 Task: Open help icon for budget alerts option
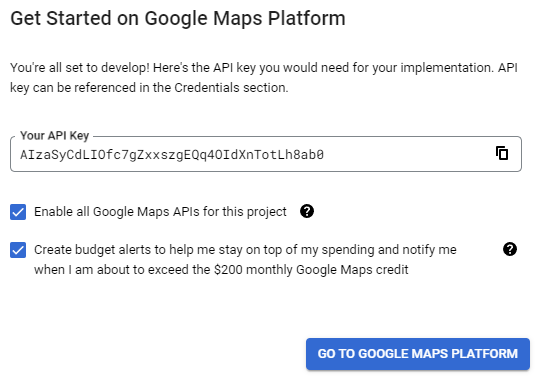(510, 249)
